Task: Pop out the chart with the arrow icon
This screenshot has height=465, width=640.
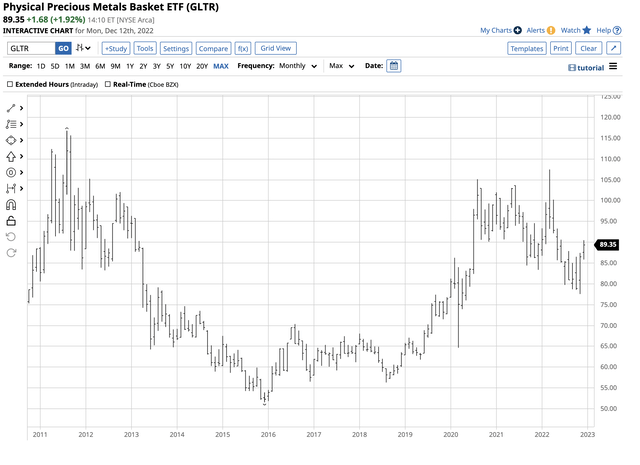Action: coord(613,48)
